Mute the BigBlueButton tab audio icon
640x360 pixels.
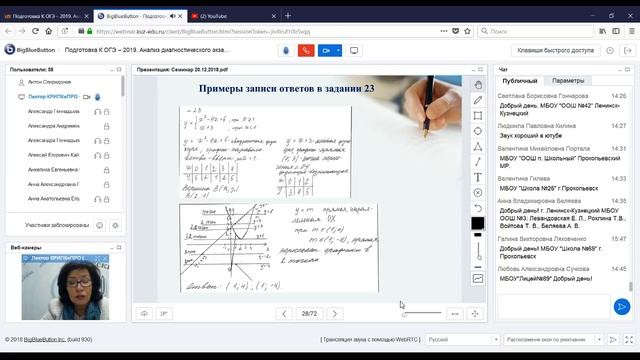click(x=173, y=16)
